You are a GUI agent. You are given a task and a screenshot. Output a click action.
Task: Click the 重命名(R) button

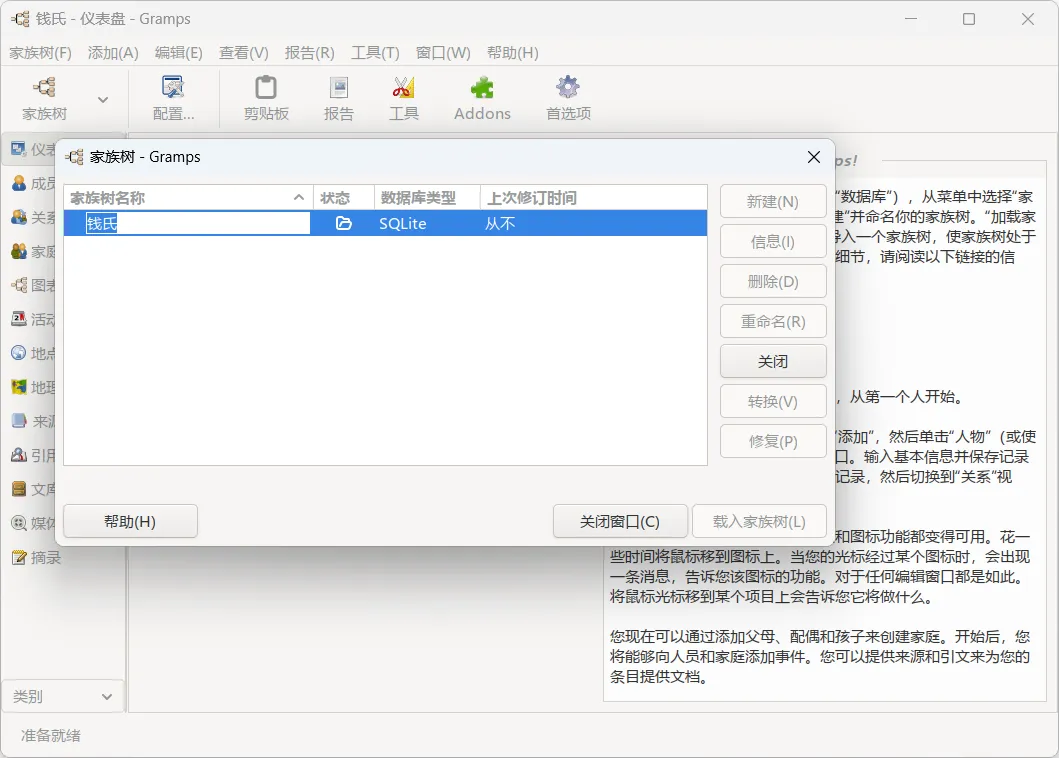pos(773,321)
